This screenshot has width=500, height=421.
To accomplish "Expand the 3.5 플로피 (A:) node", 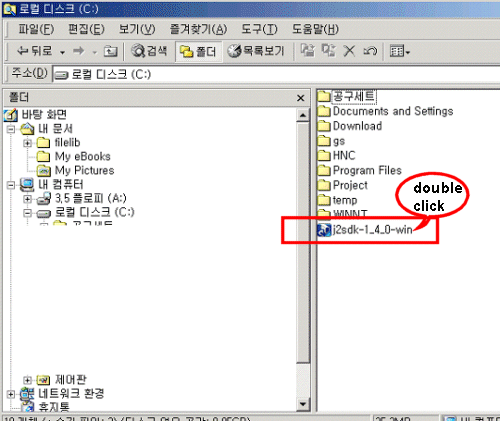I will click(28, 199).
